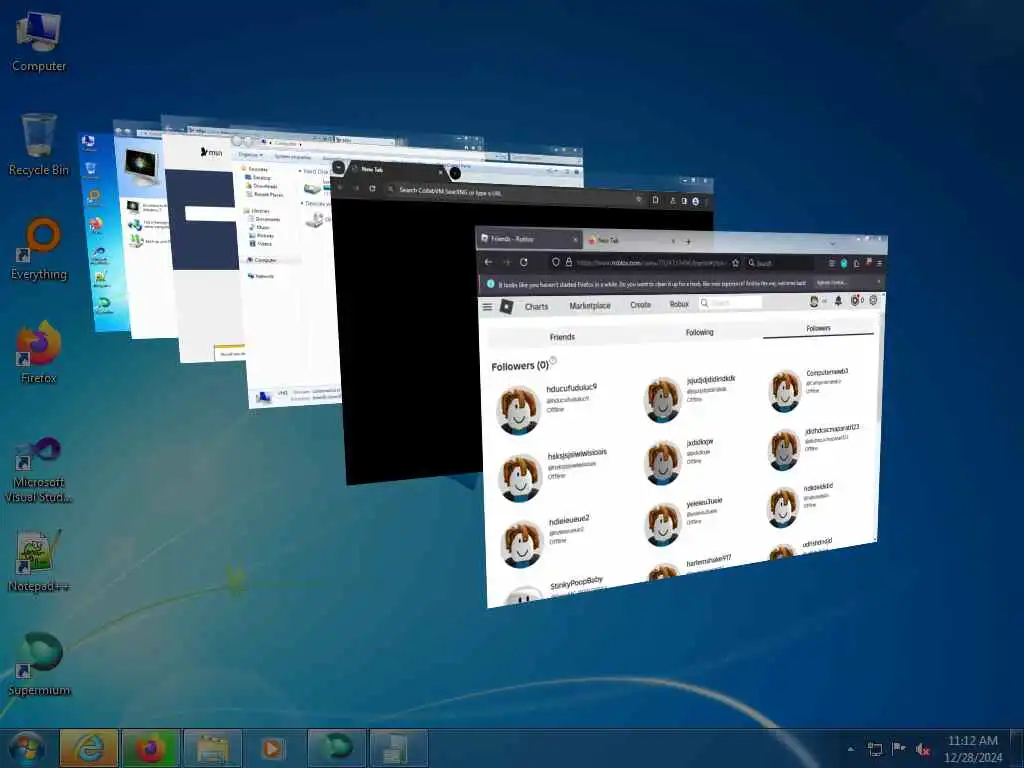Screen dimensions: 1024x768
Task: Select Downloads in Explorer navigation pane
Action: tap(261, 186)
